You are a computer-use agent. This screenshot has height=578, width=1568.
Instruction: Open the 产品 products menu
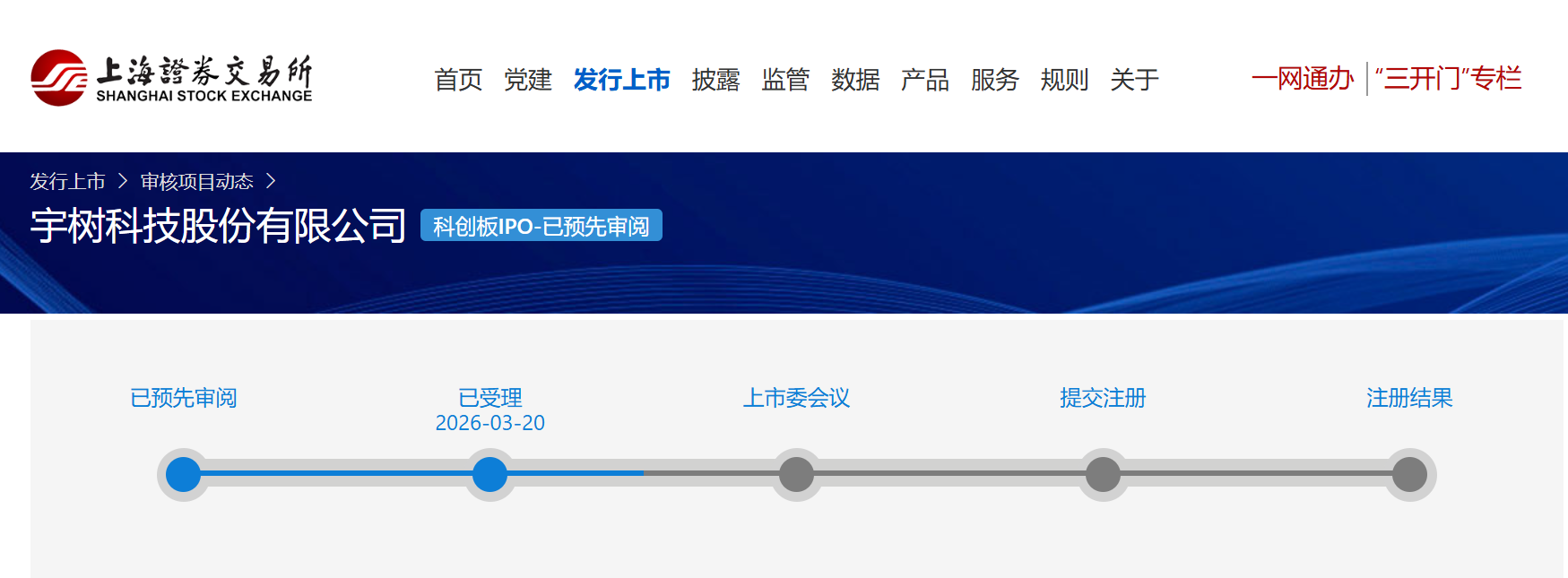924,80
